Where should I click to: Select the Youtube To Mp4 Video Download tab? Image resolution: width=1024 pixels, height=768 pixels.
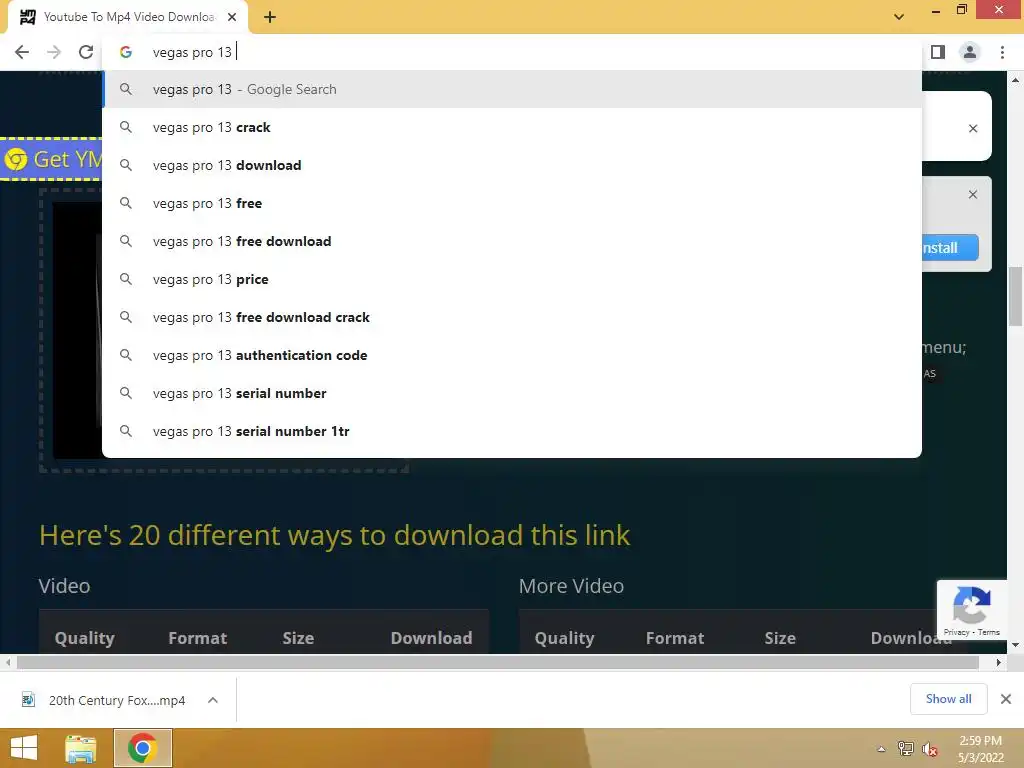[x=129, y=17]
